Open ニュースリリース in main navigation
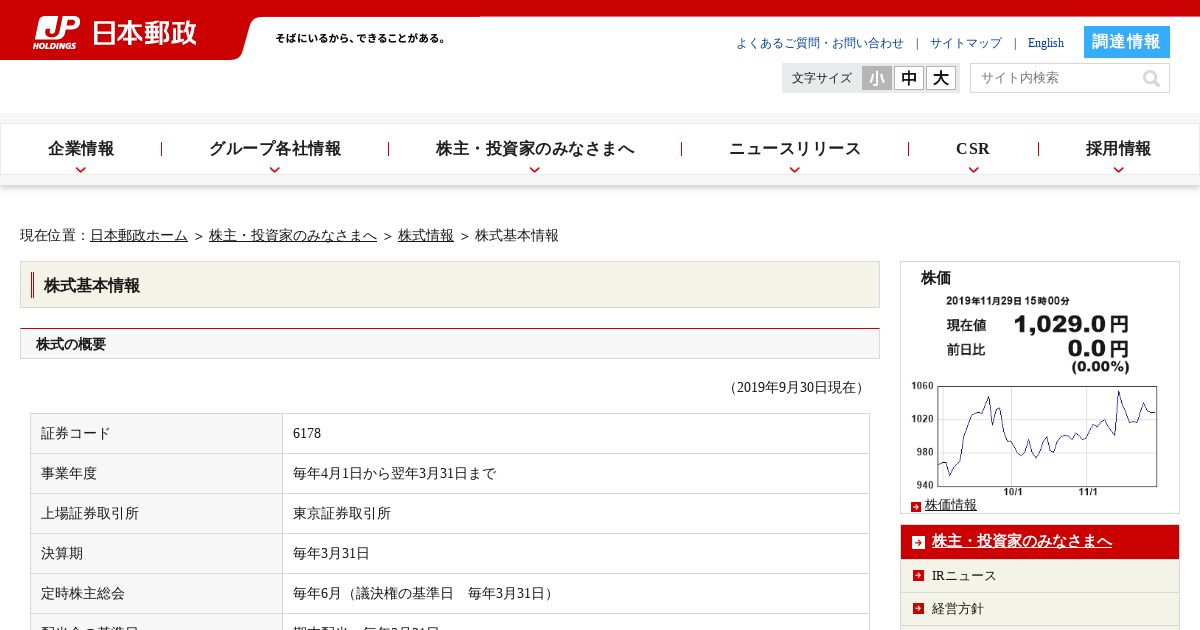This screenshot has height=630, width=1200. [795, 149]
